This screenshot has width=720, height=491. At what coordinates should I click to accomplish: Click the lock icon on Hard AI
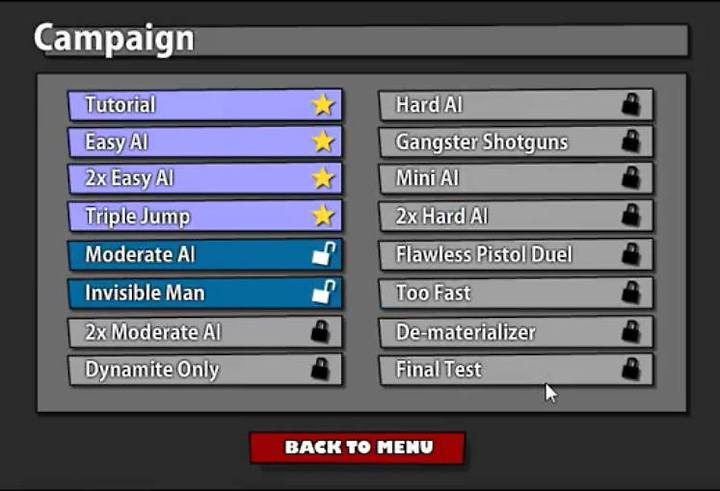click(631, 104)
